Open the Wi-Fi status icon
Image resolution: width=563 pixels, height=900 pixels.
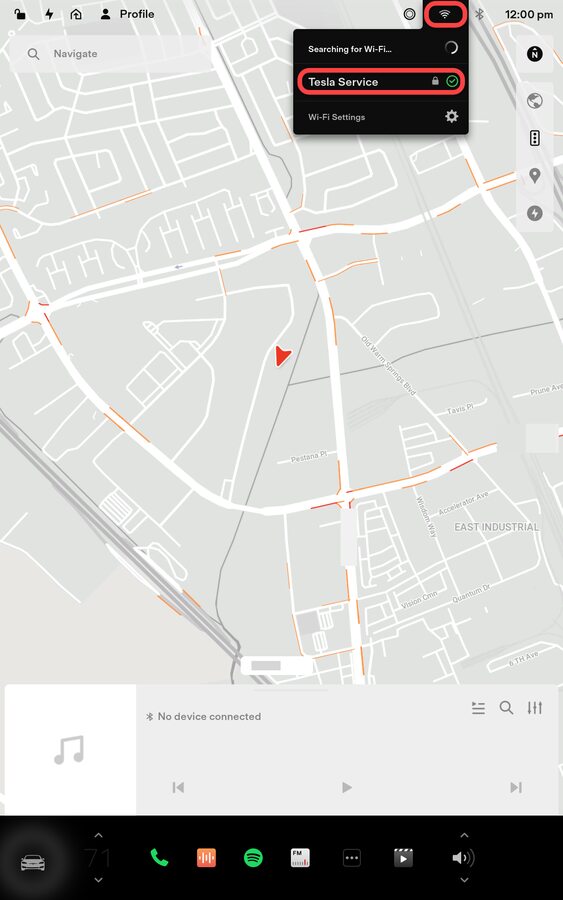click(x=445, y=14)
